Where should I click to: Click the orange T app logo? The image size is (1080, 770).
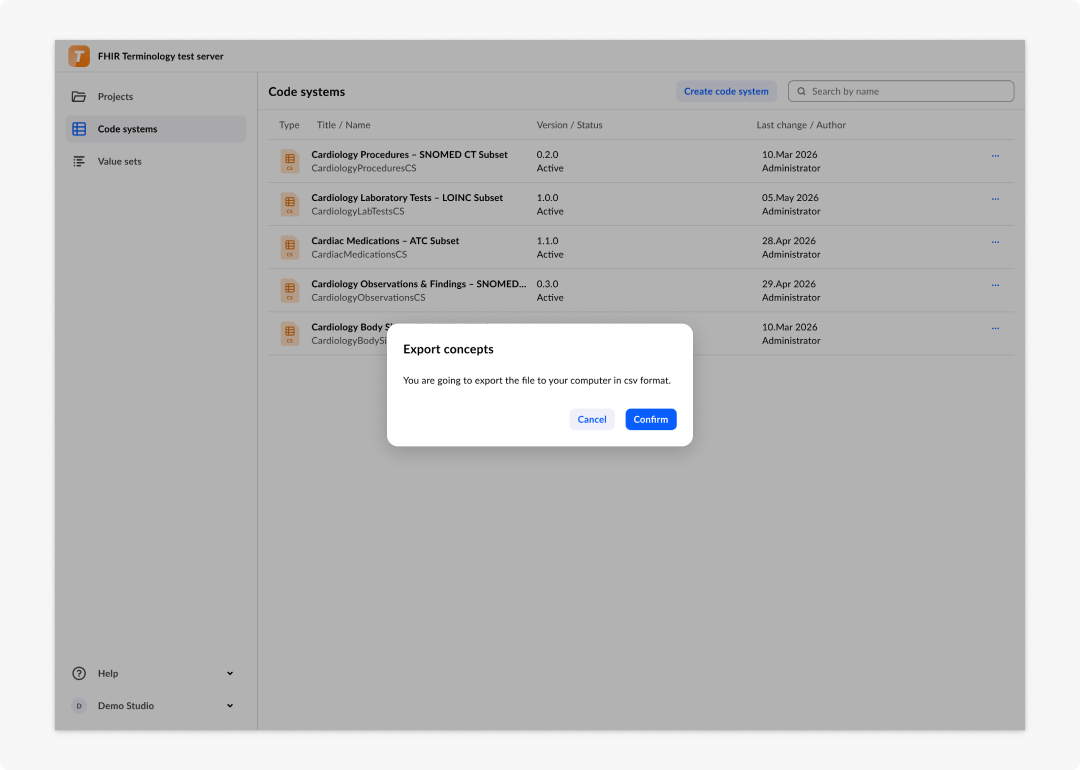[79, 56]
